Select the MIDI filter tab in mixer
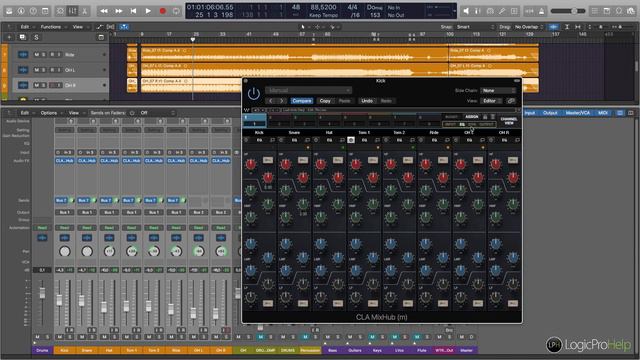The width and height of the screenshot is (640, 360). [602, 113]
